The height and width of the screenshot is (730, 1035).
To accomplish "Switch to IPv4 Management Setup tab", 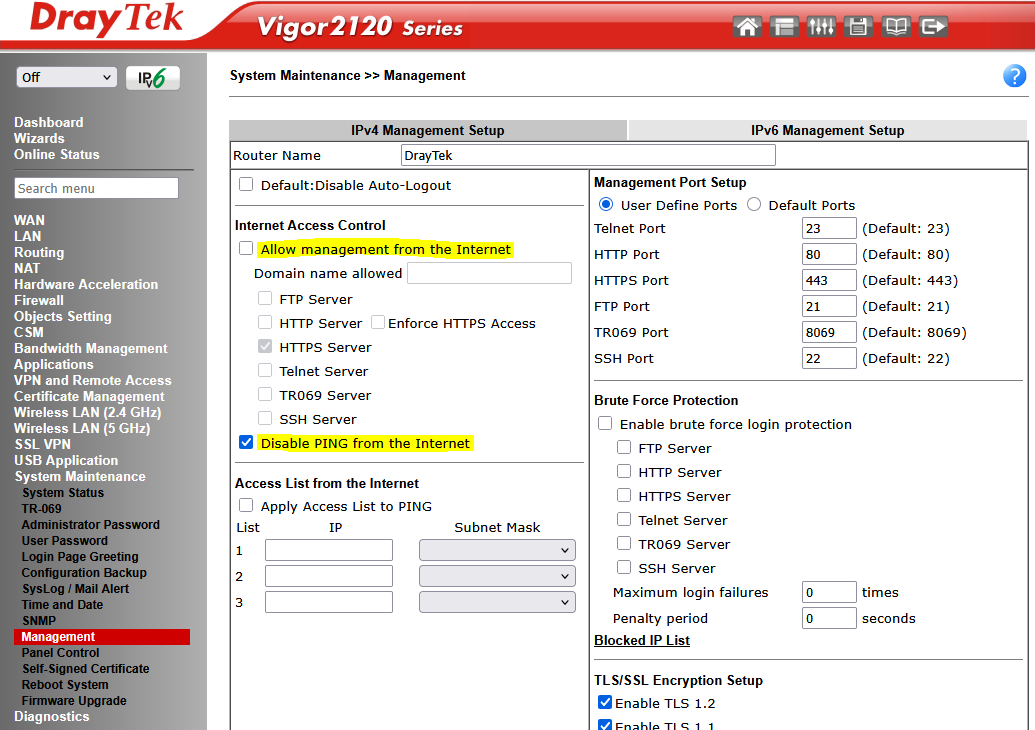I will click(x=428, y=130).
